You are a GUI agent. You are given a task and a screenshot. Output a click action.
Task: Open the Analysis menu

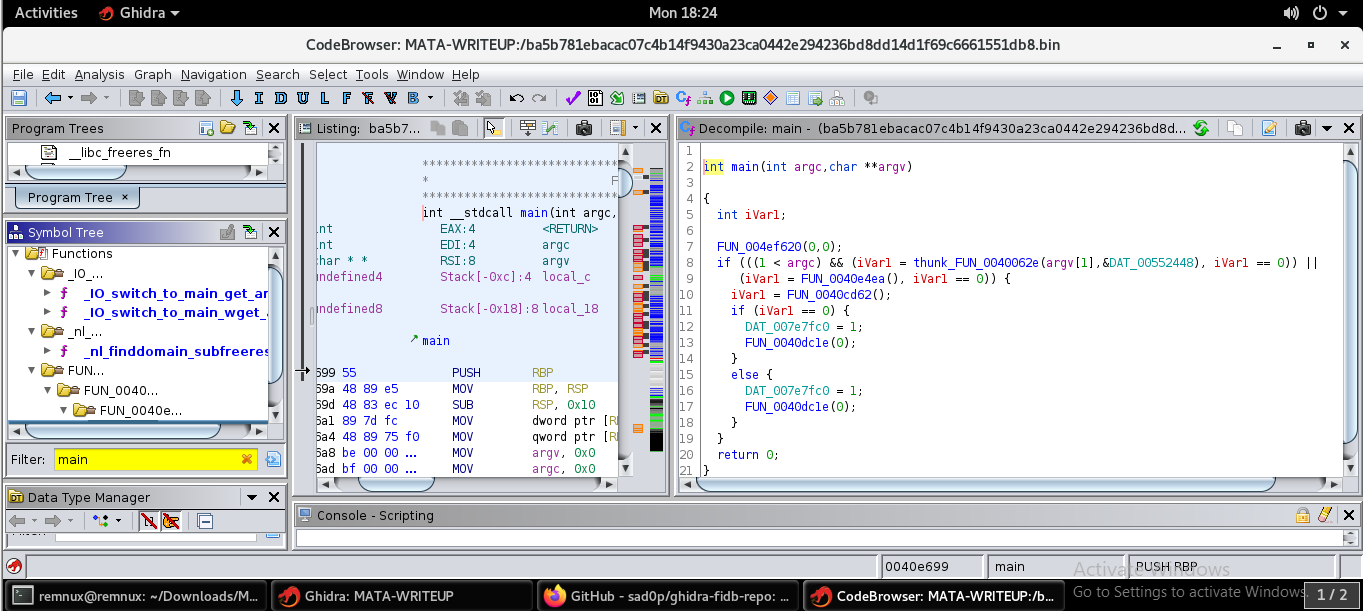point(99,74)
